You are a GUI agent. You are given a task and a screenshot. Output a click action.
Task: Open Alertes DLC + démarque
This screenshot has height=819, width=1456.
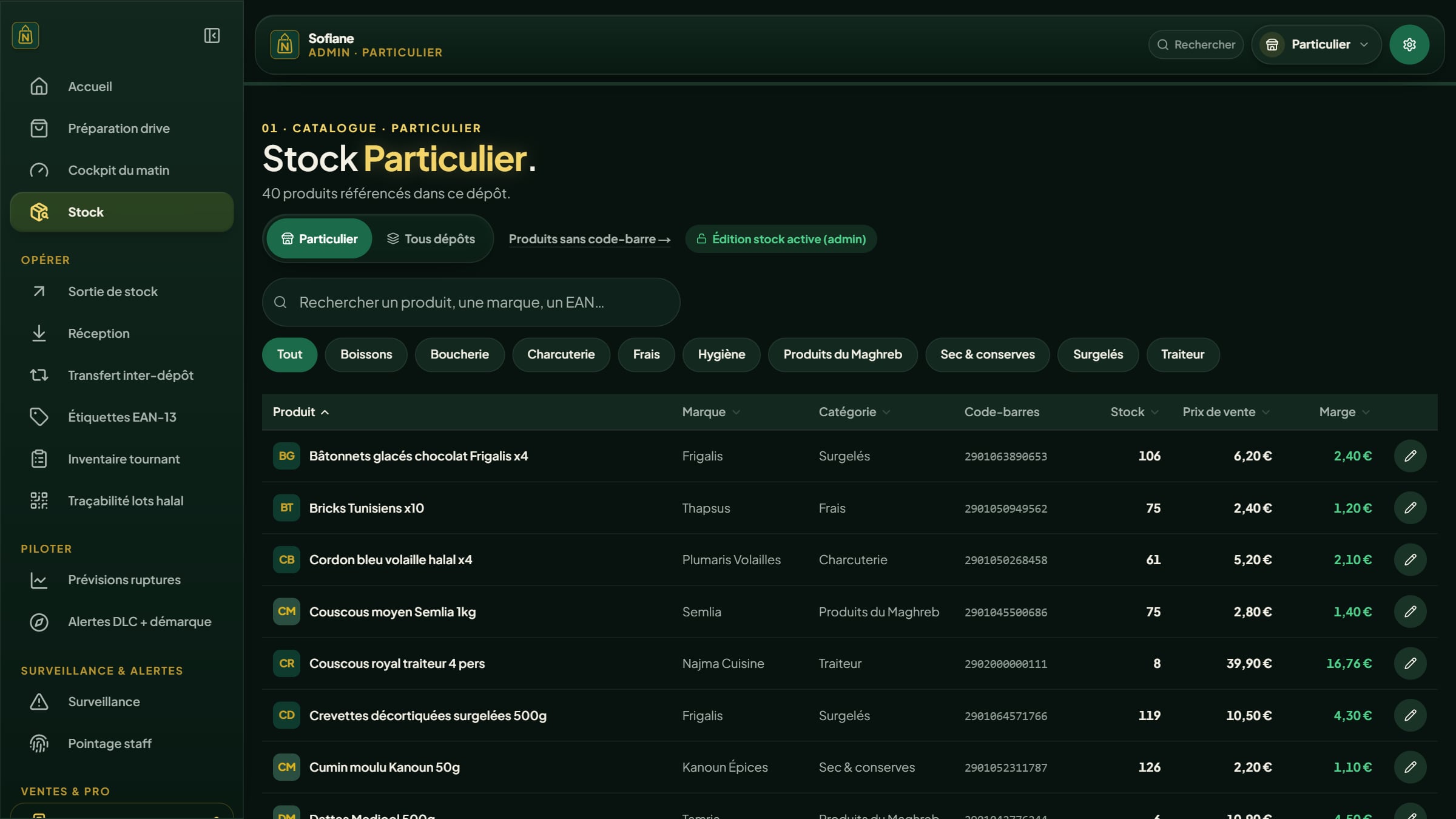coord(121,622)
